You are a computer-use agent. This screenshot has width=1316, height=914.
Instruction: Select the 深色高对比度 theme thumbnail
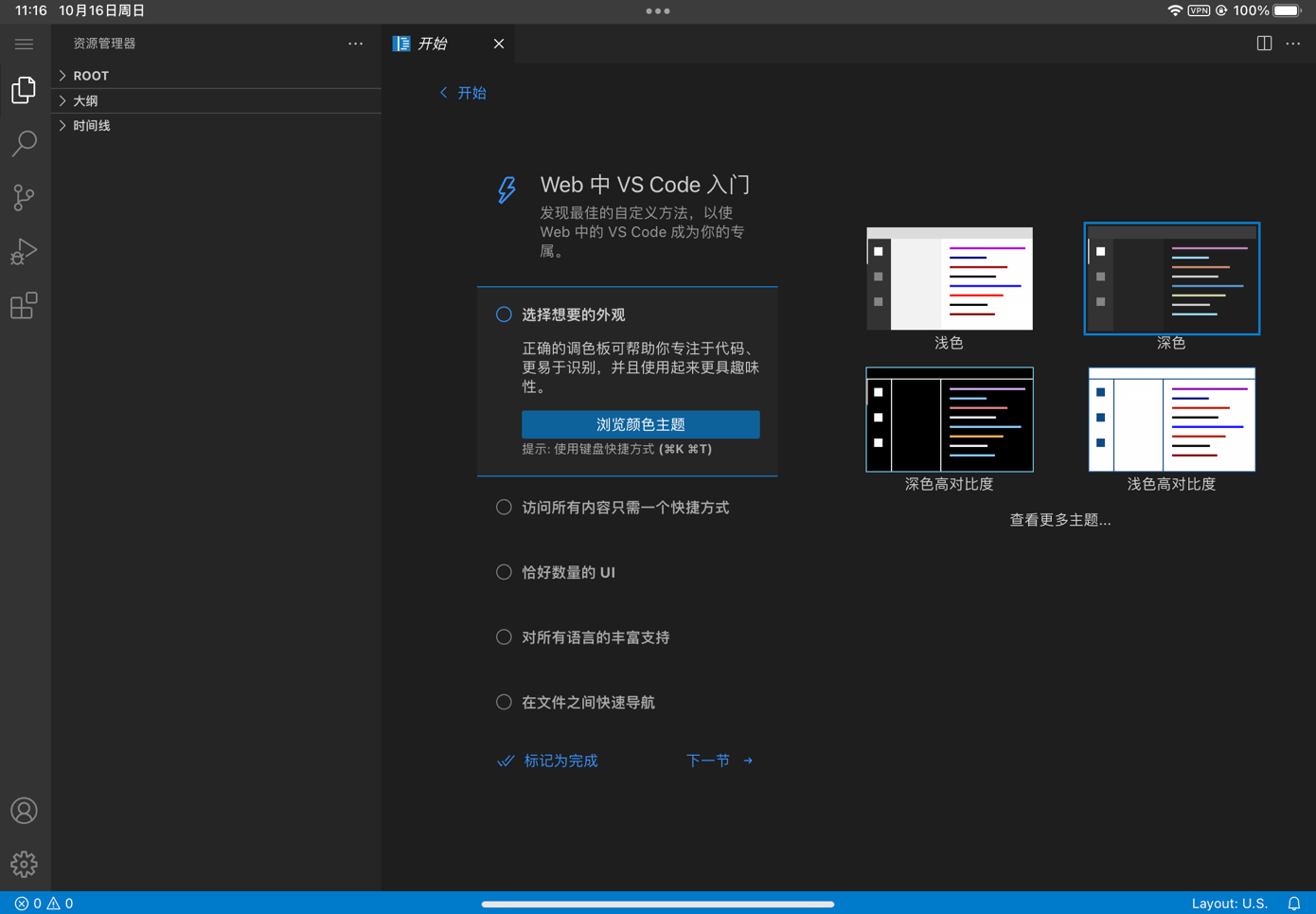tap(949, 420)
